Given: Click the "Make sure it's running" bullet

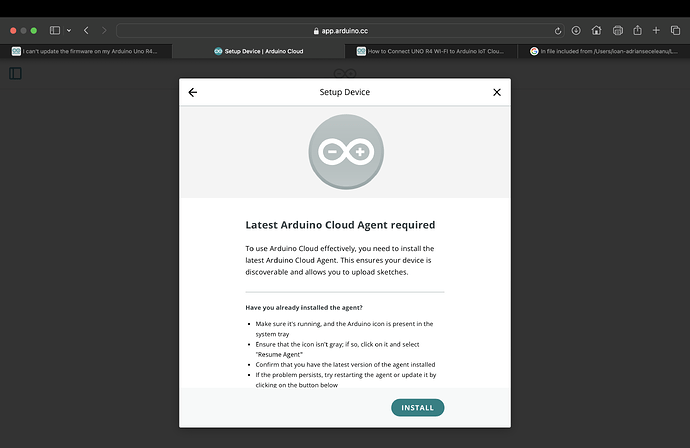Looking at the screenshot, I should pos(344,329).
